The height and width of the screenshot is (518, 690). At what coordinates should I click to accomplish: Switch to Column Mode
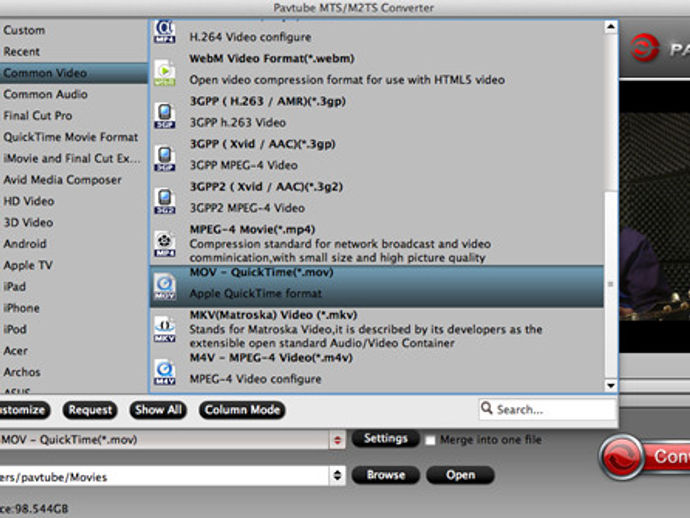(242, 410)
